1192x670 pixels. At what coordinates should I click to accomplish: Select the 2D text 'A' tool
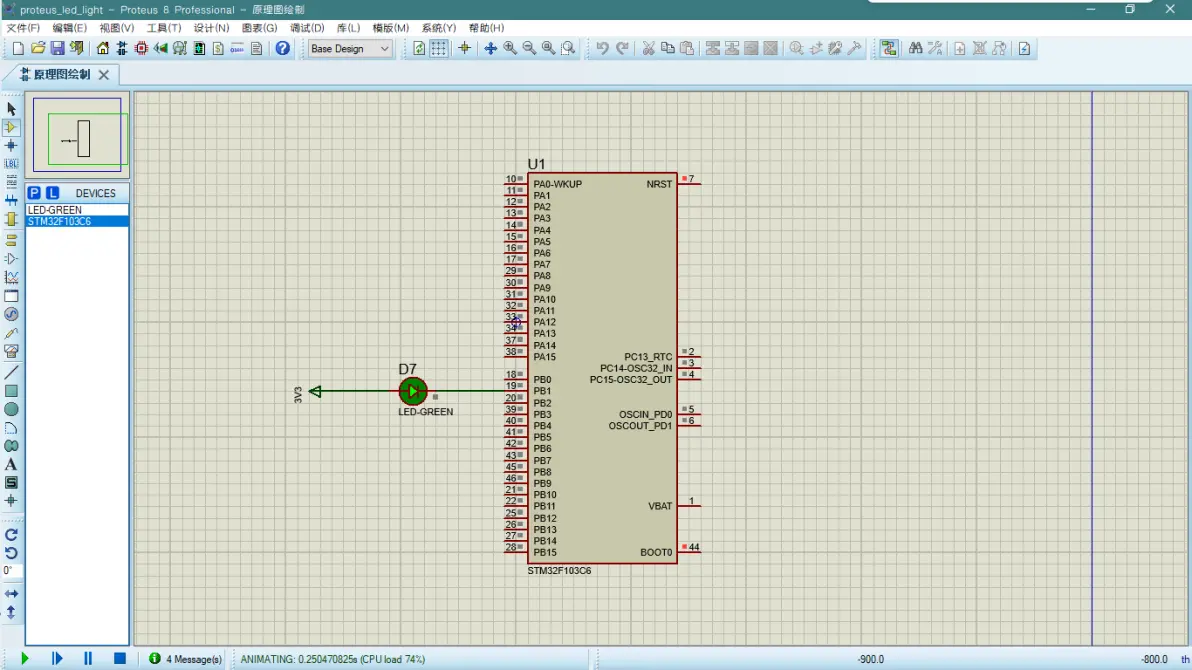(x=11, y=464)
